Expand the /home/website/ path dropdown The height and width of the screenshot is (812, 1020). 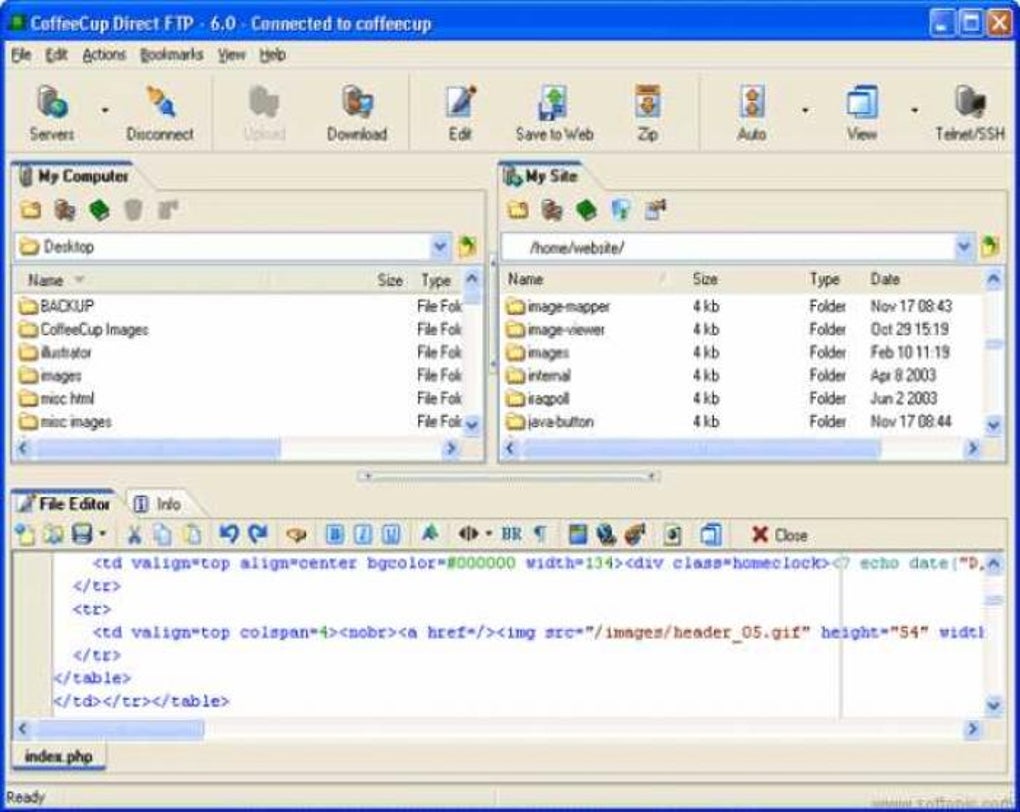click(963, 247)
